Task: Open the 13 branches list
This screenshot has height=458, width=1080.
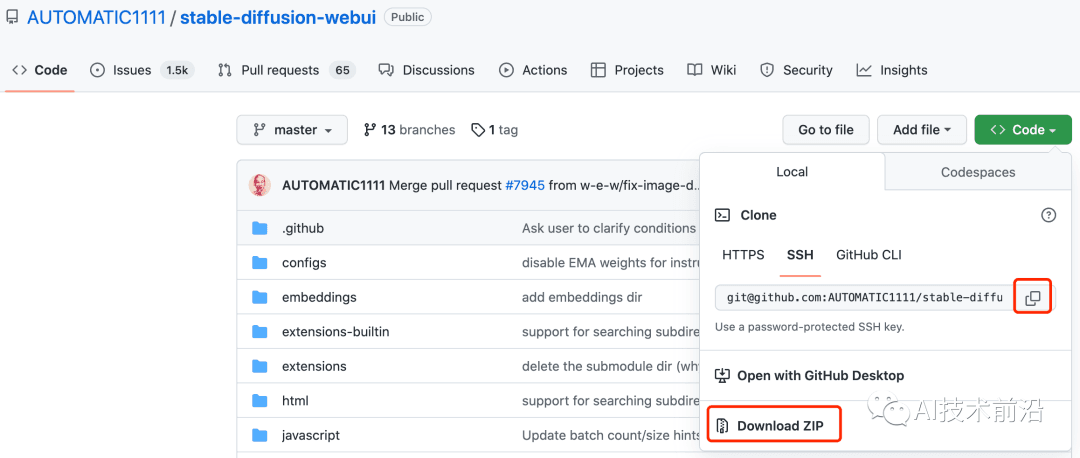Action: click(409, 130)
